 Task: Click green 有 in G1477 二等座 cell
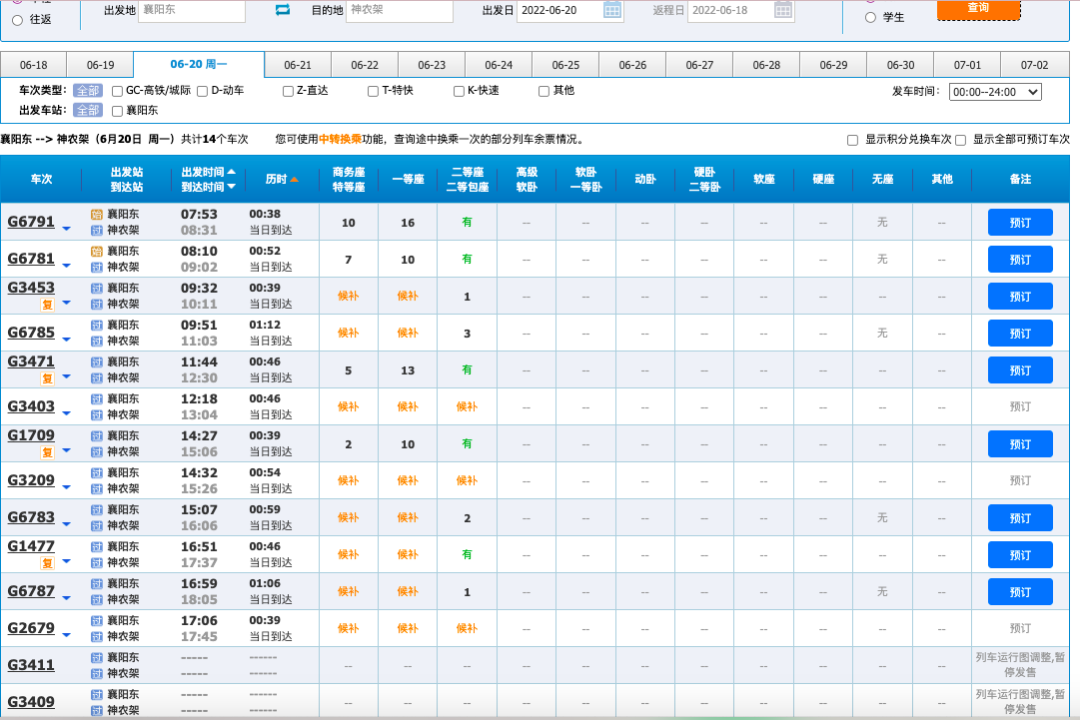(x=467, y=555)
